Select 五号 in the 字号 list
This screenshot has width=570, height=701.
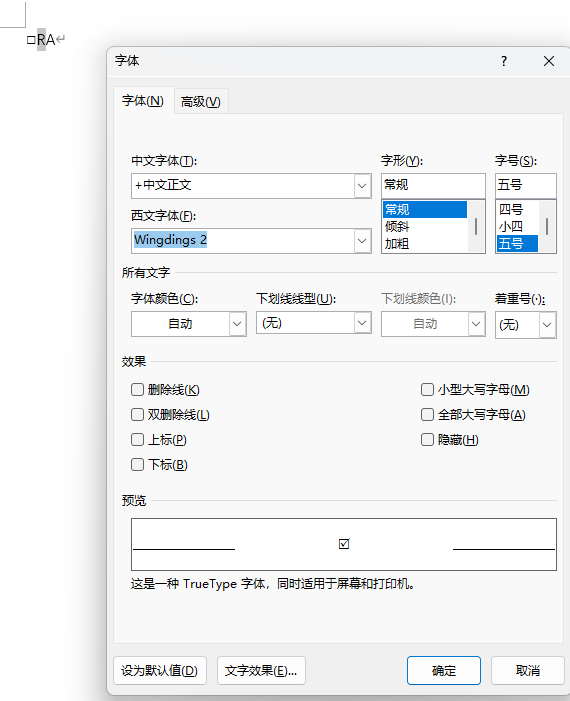click(x=517, y=244)
